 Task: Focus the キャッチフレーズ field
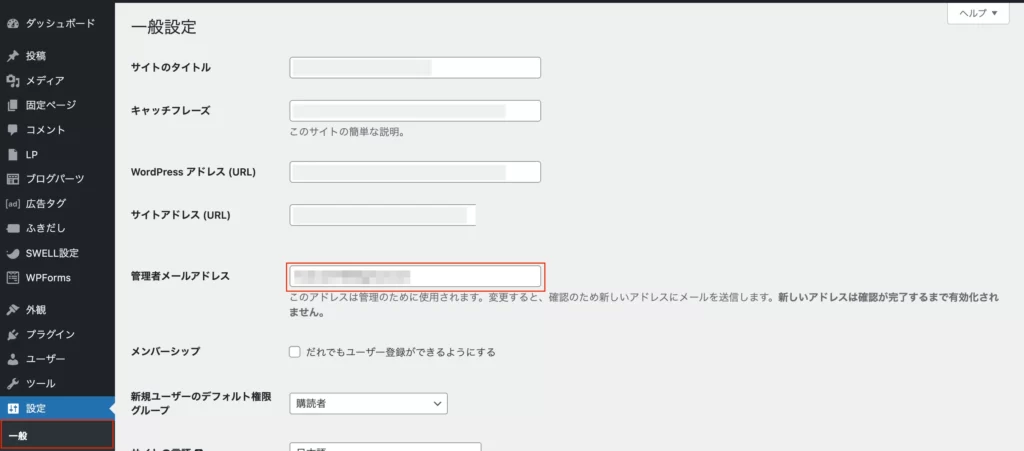pyautogui.click(x=415, y=111)
